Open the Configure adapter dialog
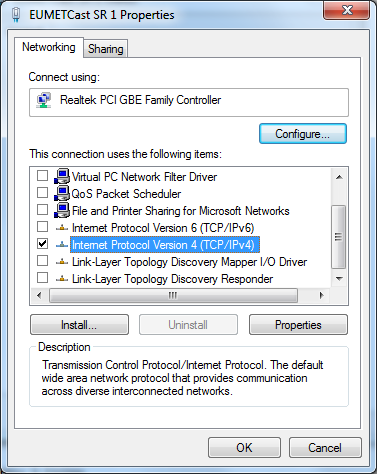Image resolution: width=377 pixels, height=474 pixels. coord(303,134)
